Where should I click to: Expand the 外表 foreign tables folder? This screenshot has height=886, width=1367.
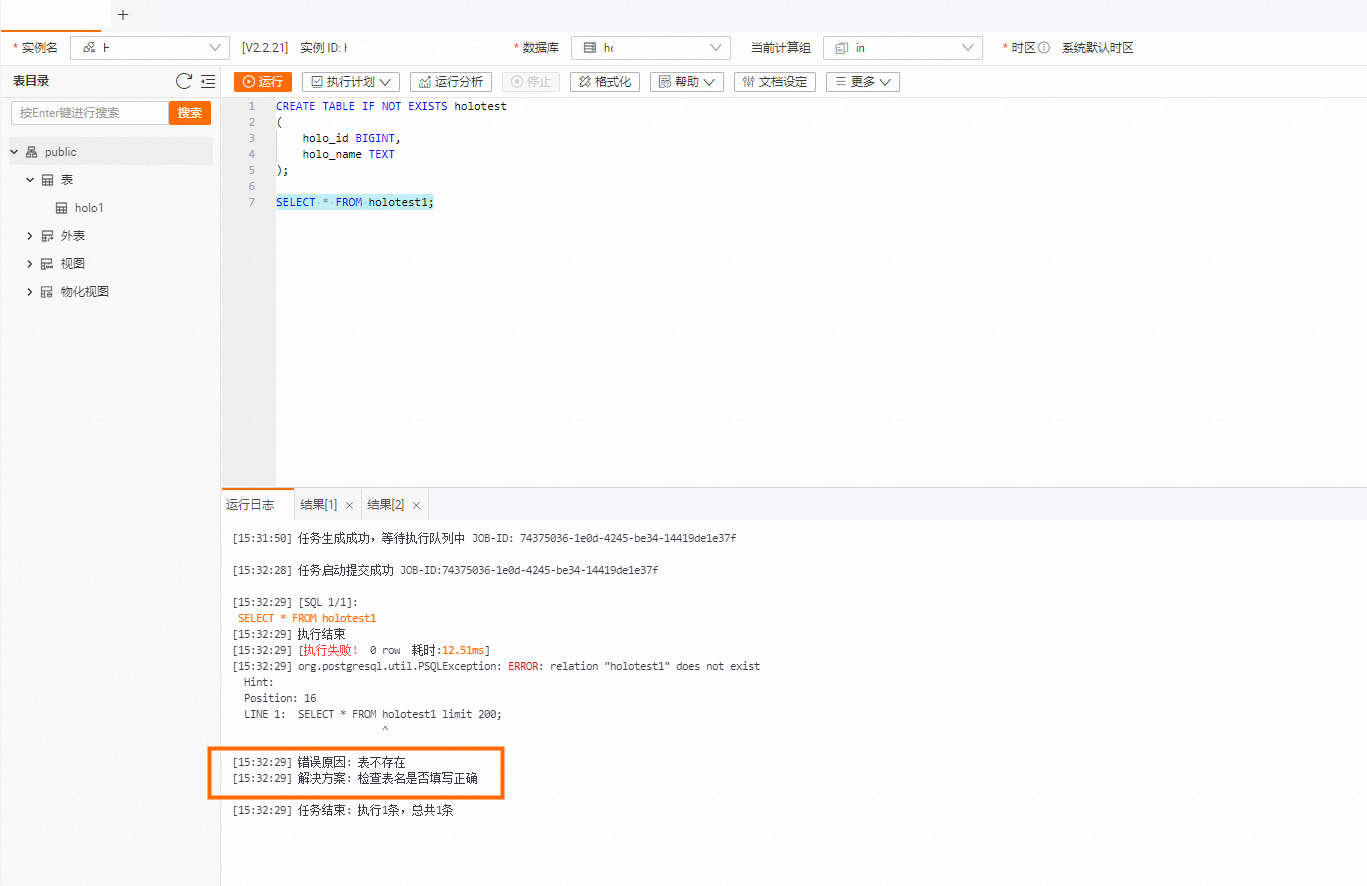[x=30, y=236]
